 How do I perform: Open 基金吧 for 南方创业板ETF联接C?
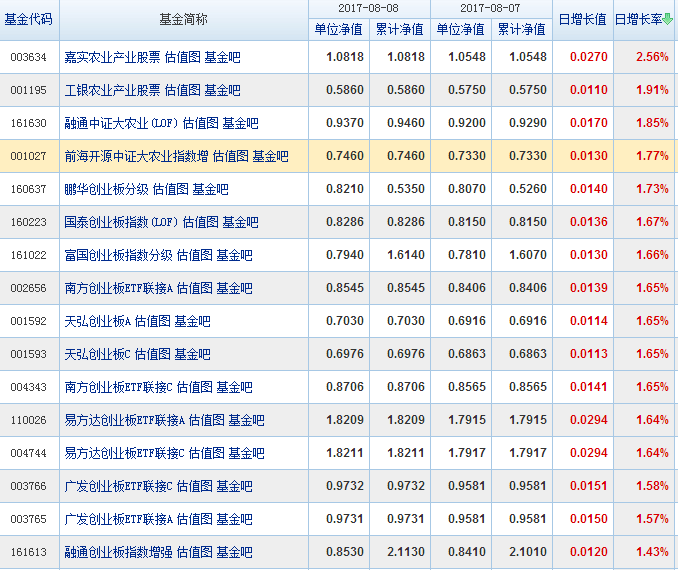click(x=234, y=387)
